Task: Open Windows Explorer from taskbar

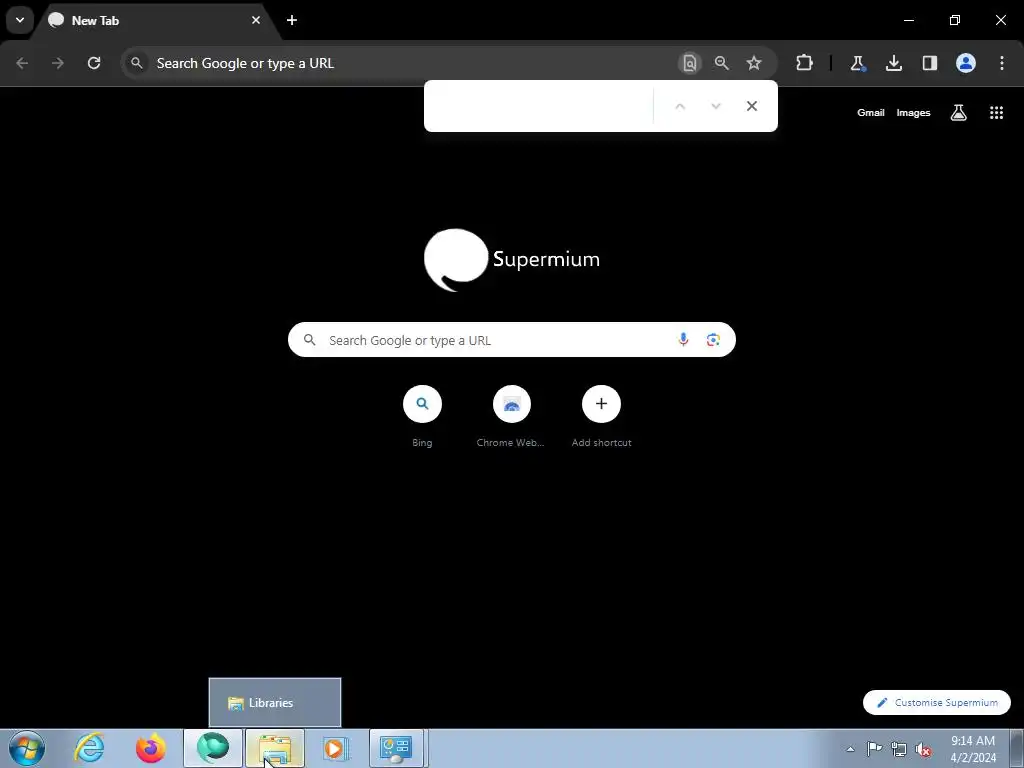Action: tap(275, 748)
